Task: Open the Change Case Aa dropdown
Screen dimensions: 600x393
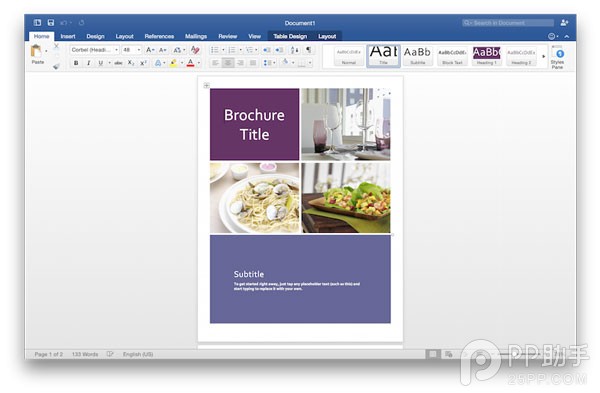Action: click(x=179, y=50)
